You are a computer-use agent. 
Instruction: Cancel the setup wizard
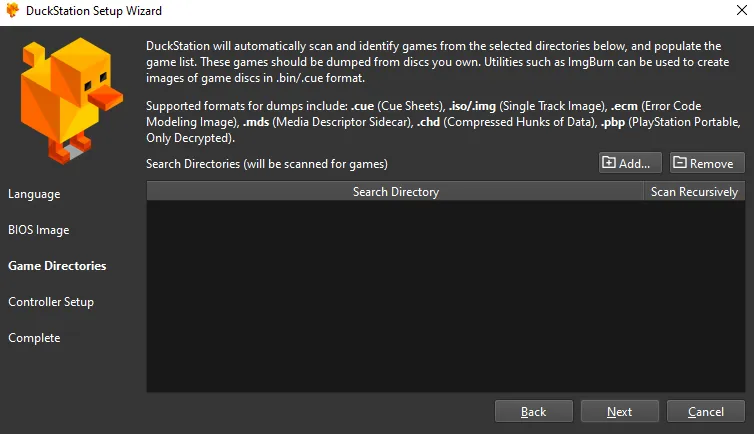705,411
